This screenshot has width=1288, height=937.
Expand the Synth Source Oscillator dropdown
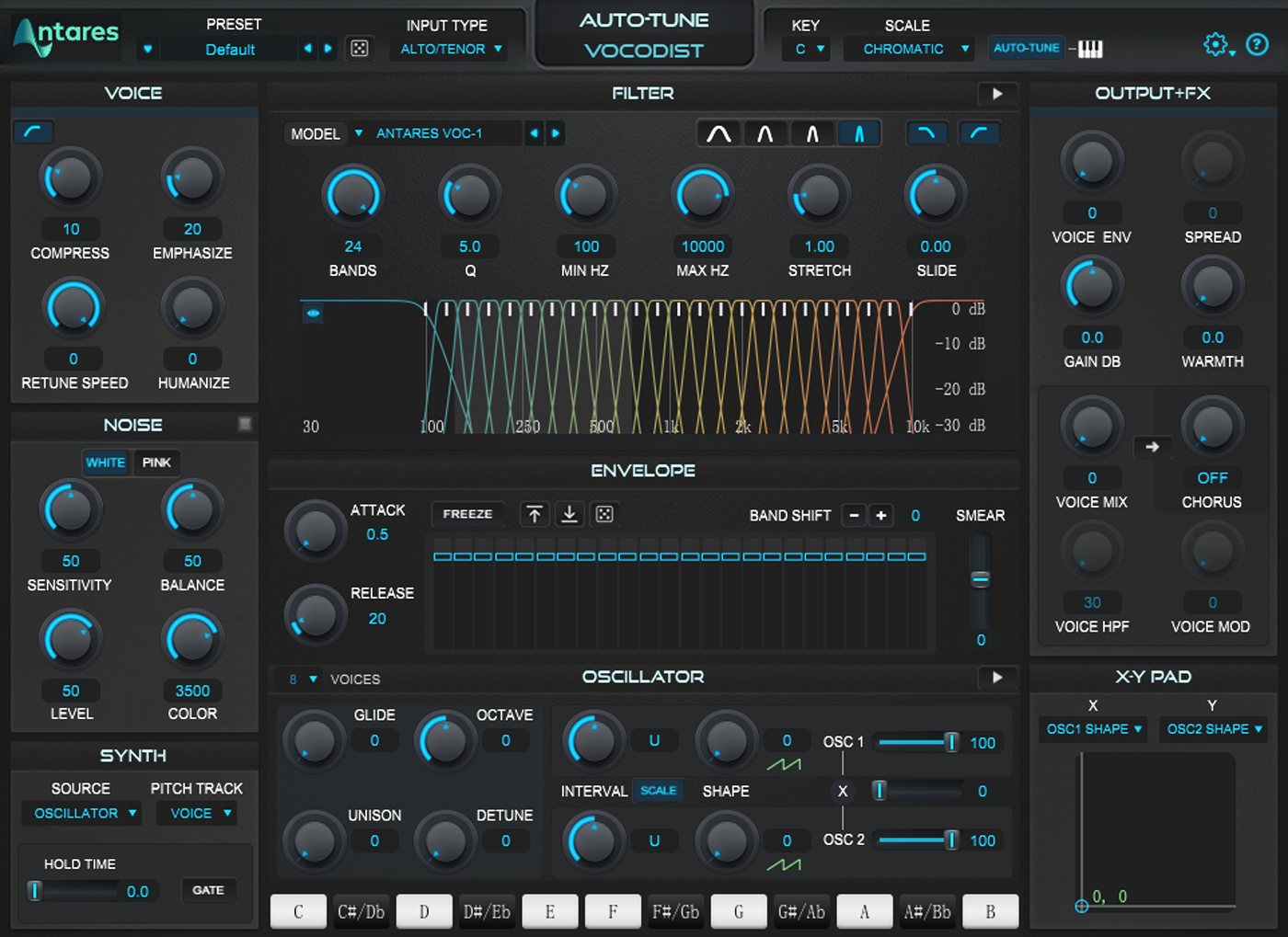click(83, 813)
